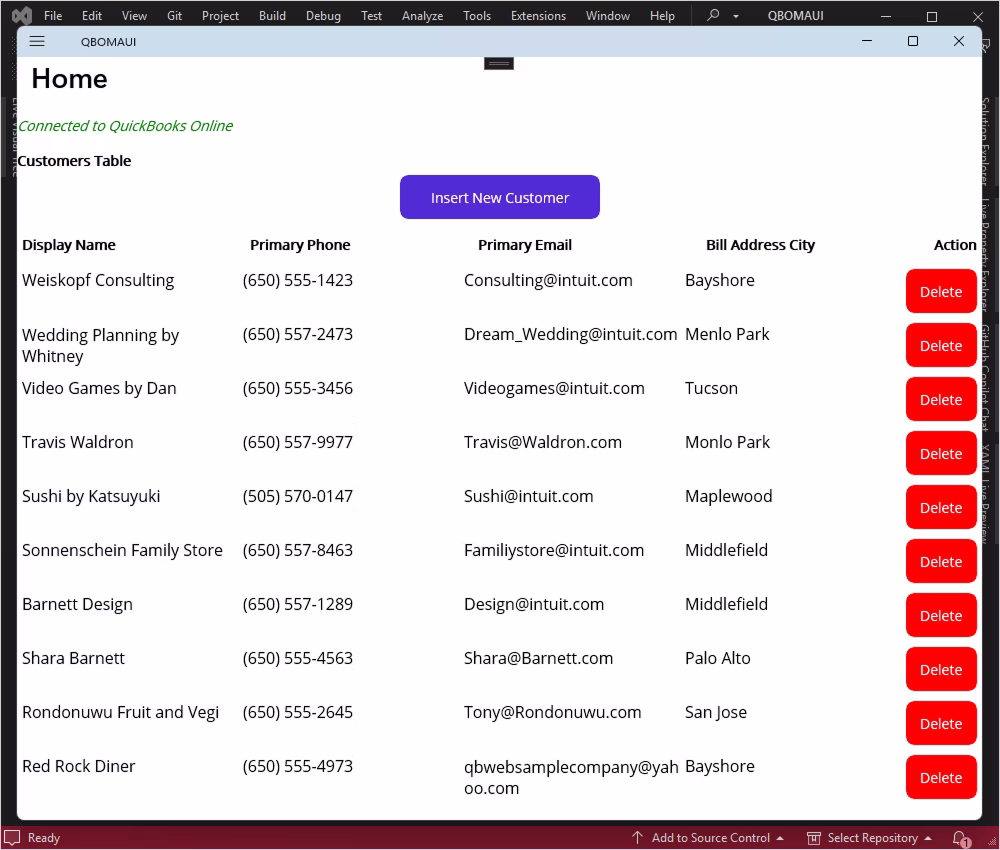Select Consulting@intuit.com email cell

(x=548, y=280)
